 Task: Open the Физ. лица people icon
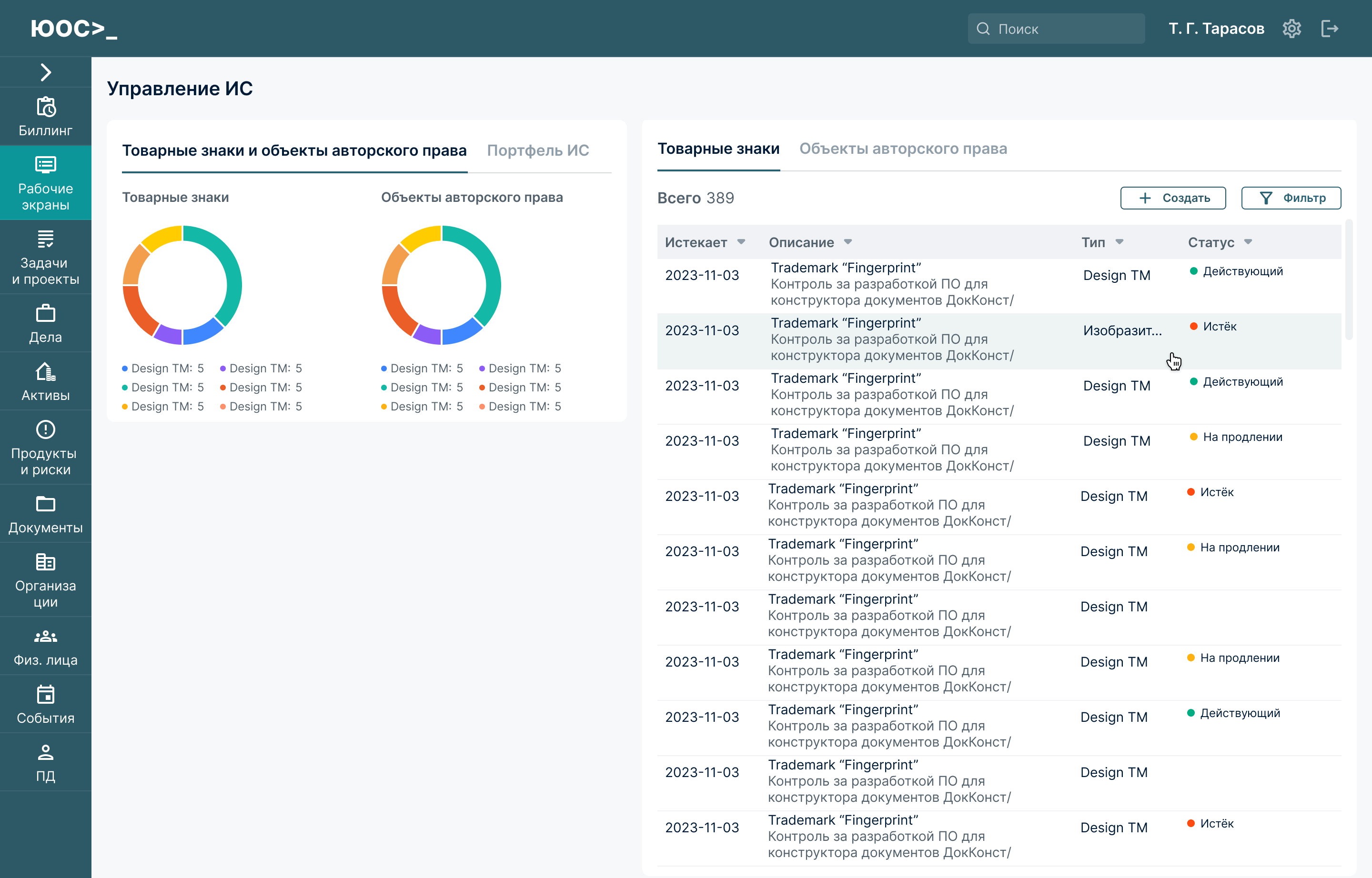pyautogui.click(x=46, y=636)
